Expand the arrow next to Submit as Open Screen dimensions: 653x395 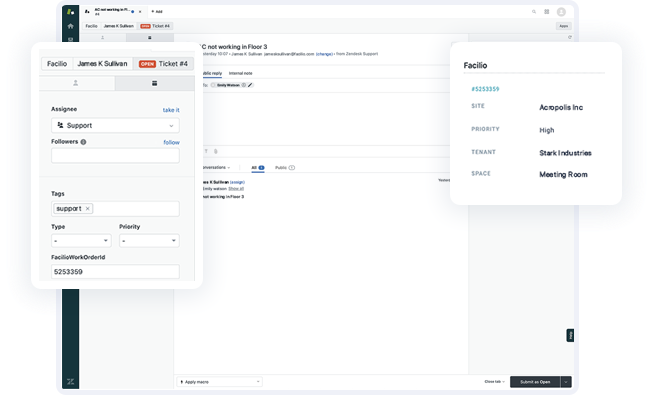point(566,382)
